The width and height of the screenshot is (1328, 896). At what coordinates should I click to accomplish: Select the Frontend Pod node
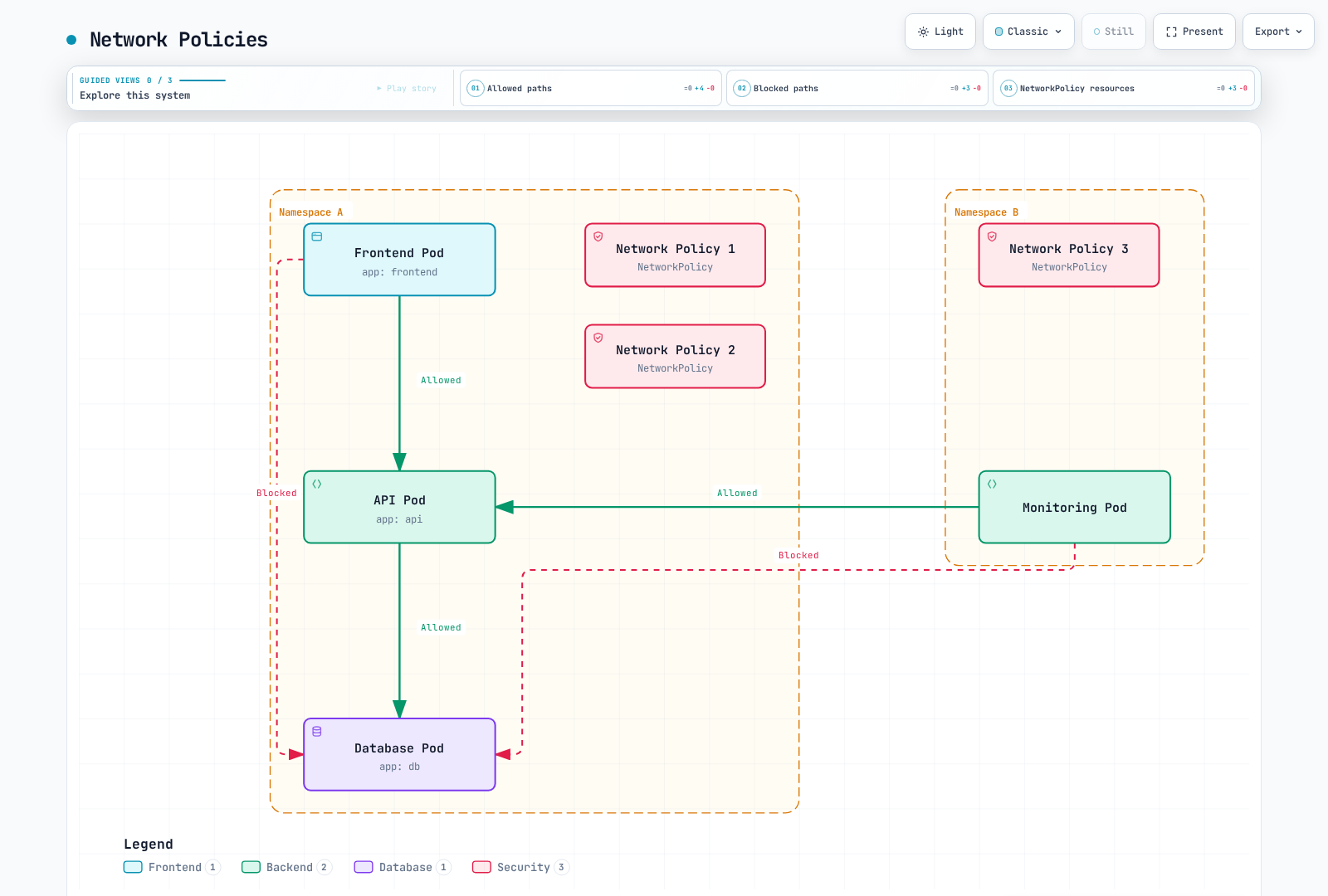(x=399, y=260)
